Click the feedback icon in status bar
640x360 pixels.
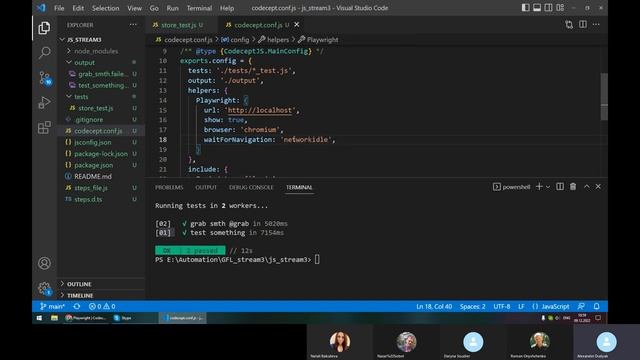point(581,306)
